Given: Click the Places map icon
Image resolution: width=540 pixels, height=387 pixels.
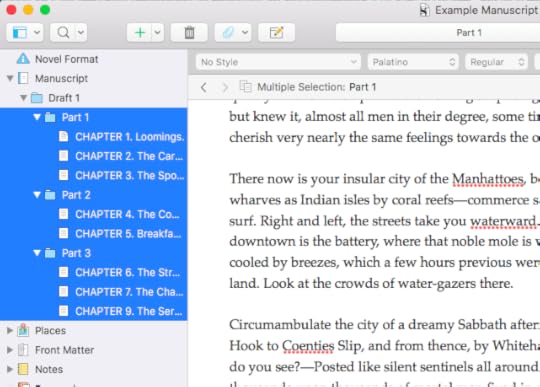Looking at the screenshot, I should tap(23, 330).
